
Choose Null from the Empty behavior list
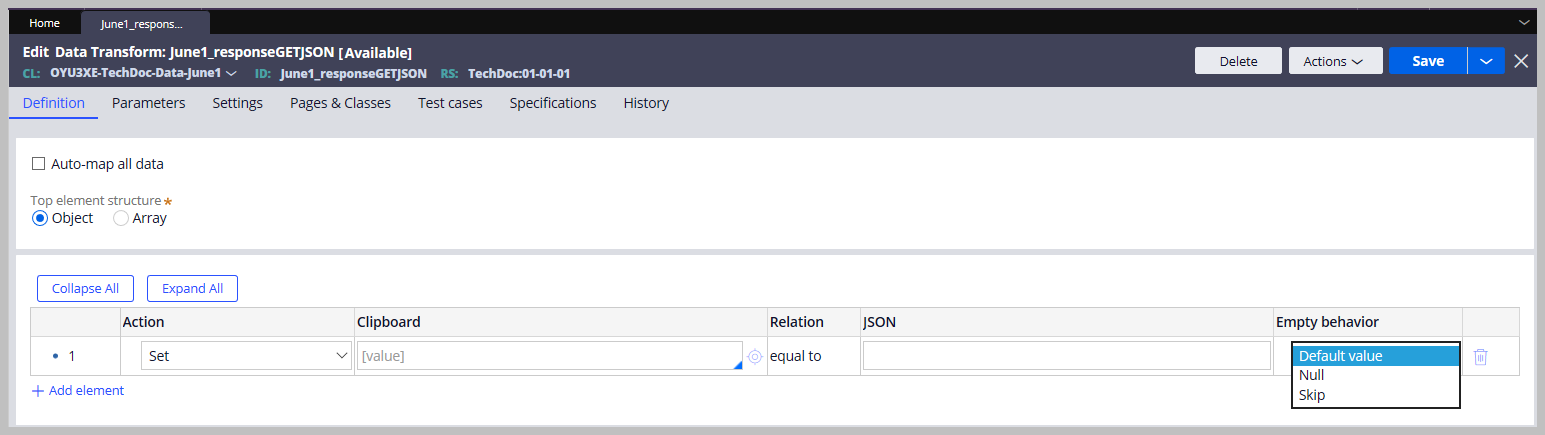pyautogui.click(x=1312, y=375)
